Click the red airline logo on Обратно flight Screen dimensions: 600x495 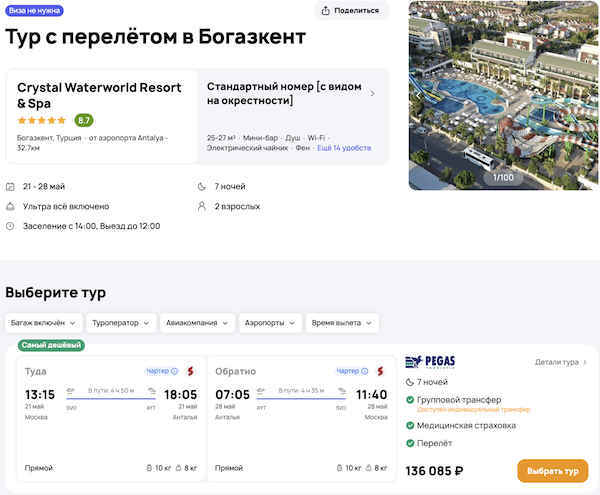point(382,371)
